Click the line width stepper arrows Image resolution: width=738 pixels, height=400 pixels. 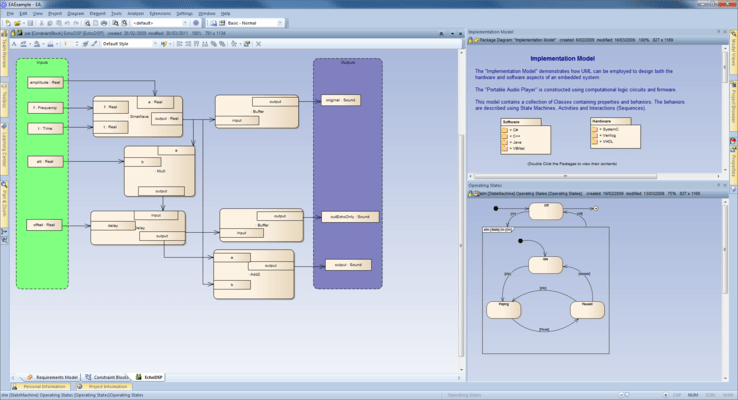coord(77,44)
